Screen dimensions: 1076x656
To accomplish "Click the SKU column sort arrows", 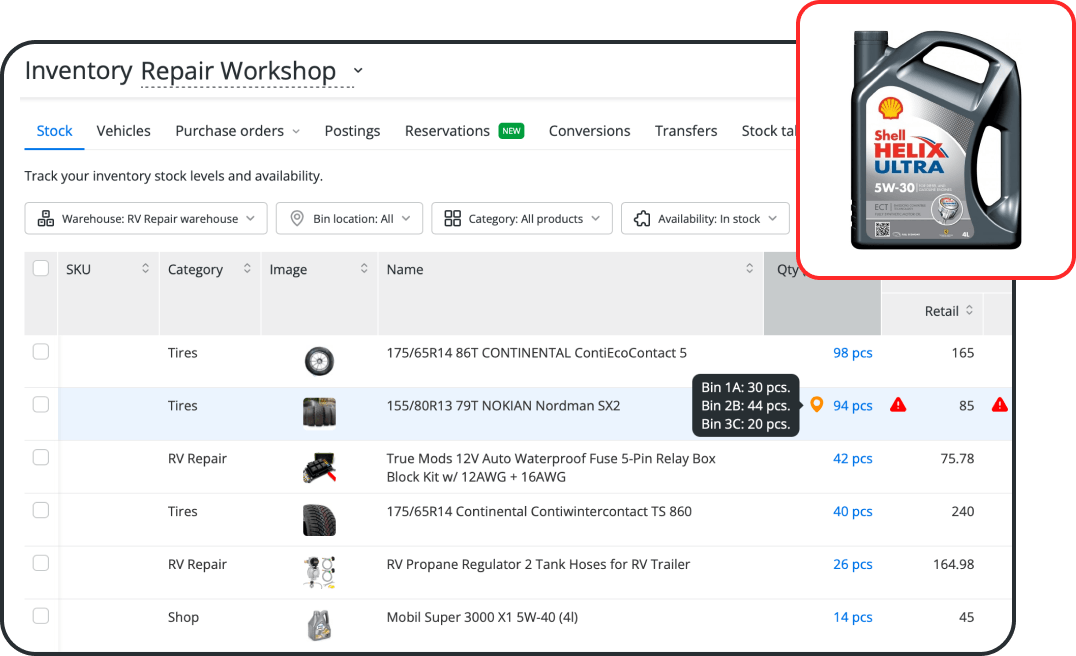I will coord(145,269).
